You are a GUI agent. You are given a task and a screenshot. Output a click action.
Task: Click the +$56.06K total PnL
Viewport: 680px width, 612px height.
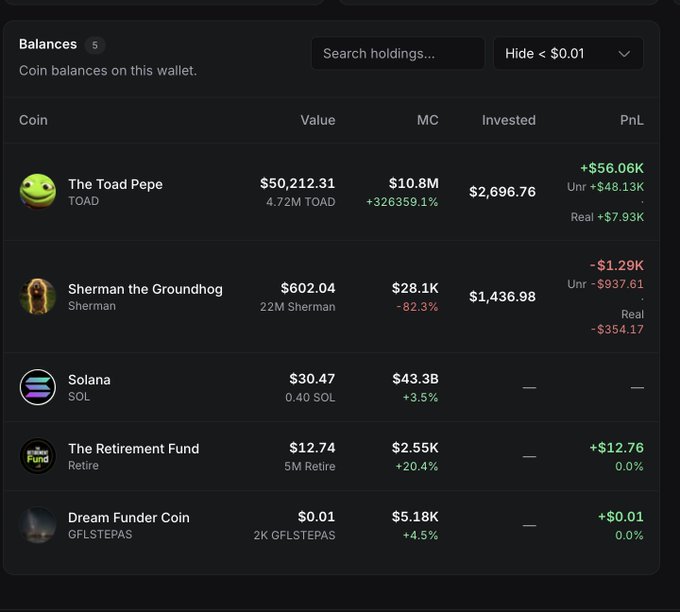(x=612, y=168)
